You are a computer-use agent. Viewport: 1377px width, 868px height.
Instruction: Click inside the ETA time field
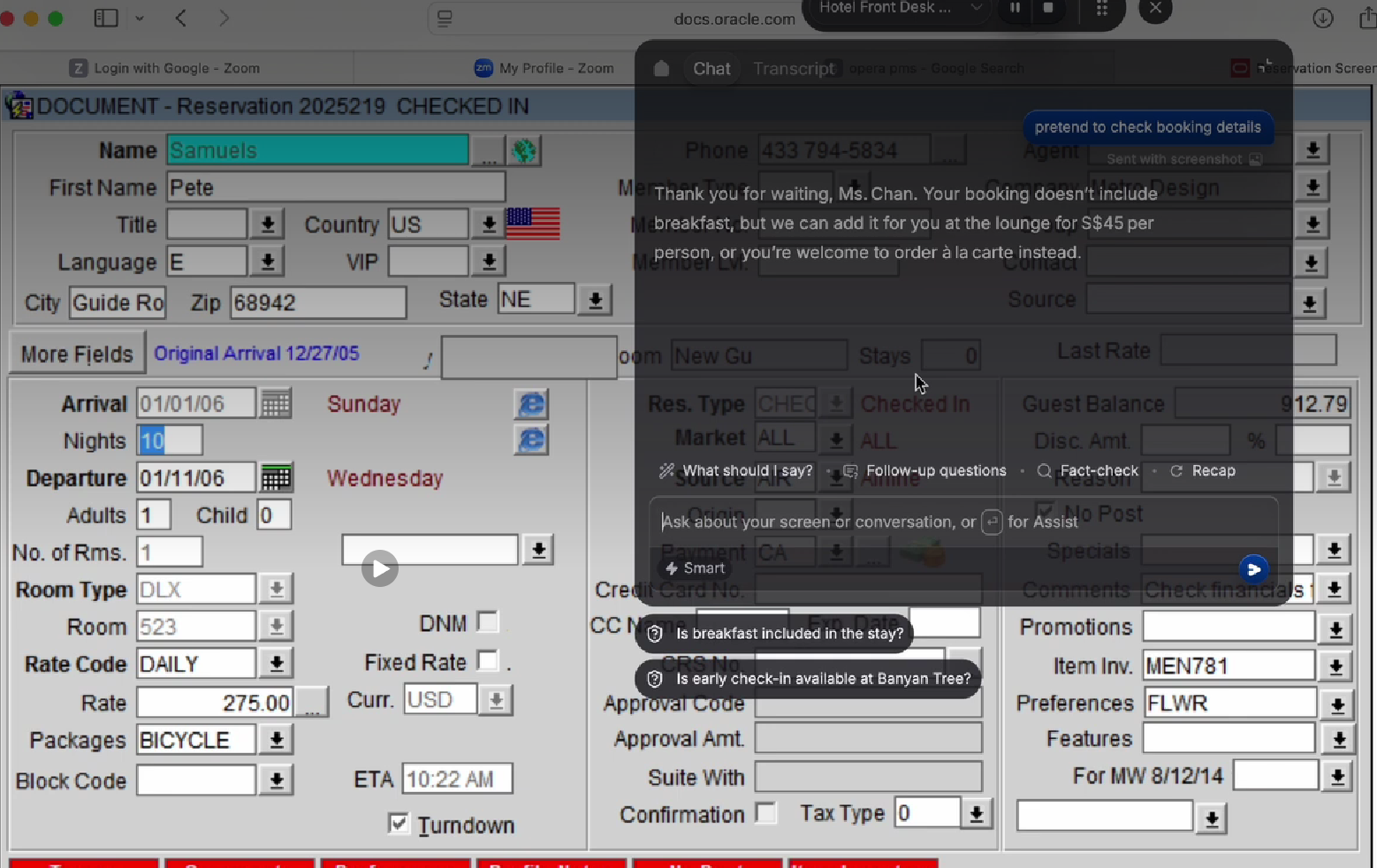click(457, 778)
